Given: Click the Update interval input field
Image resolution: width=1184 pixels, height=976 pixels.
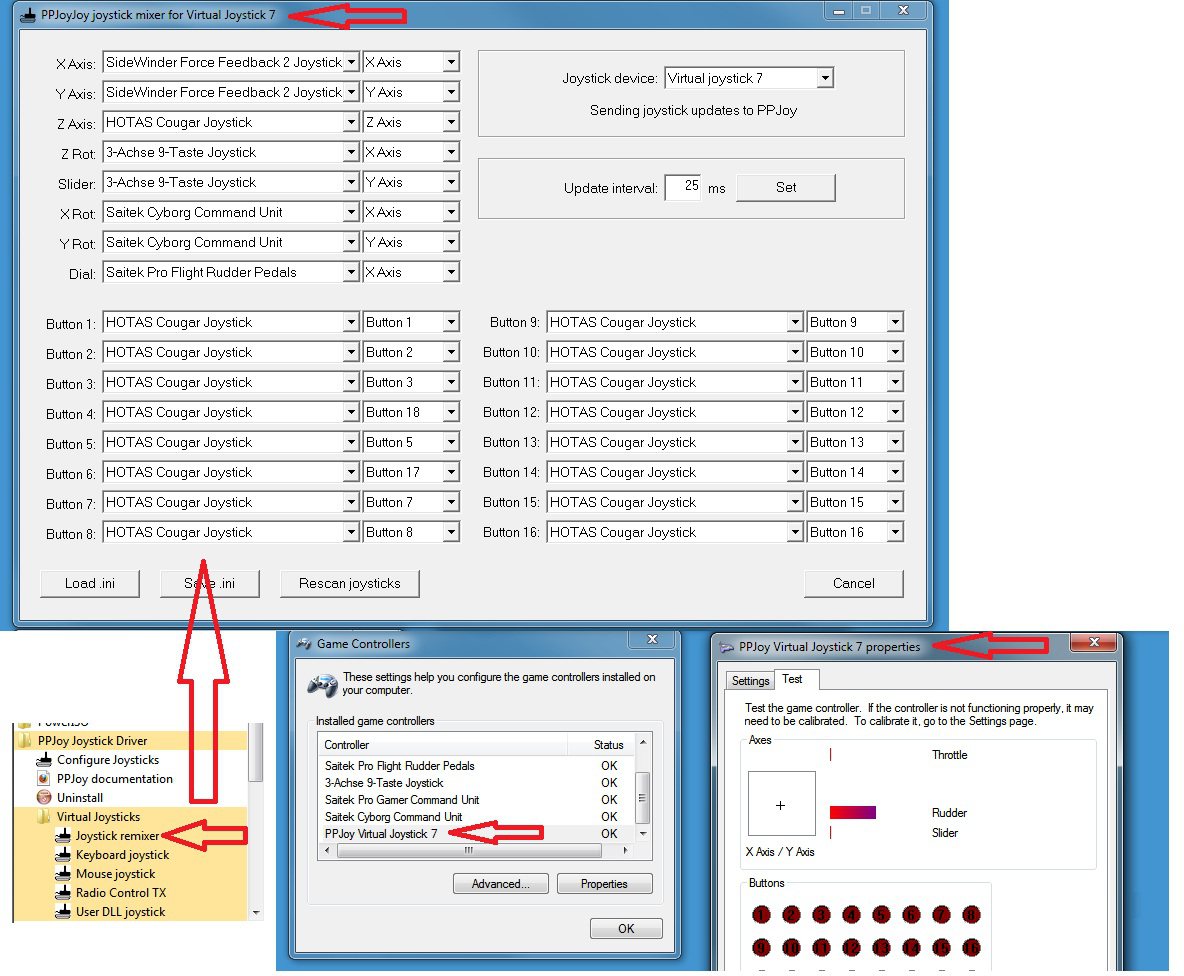Looking at the screenshot, I should pyautogui.click(x=684, y=186).
